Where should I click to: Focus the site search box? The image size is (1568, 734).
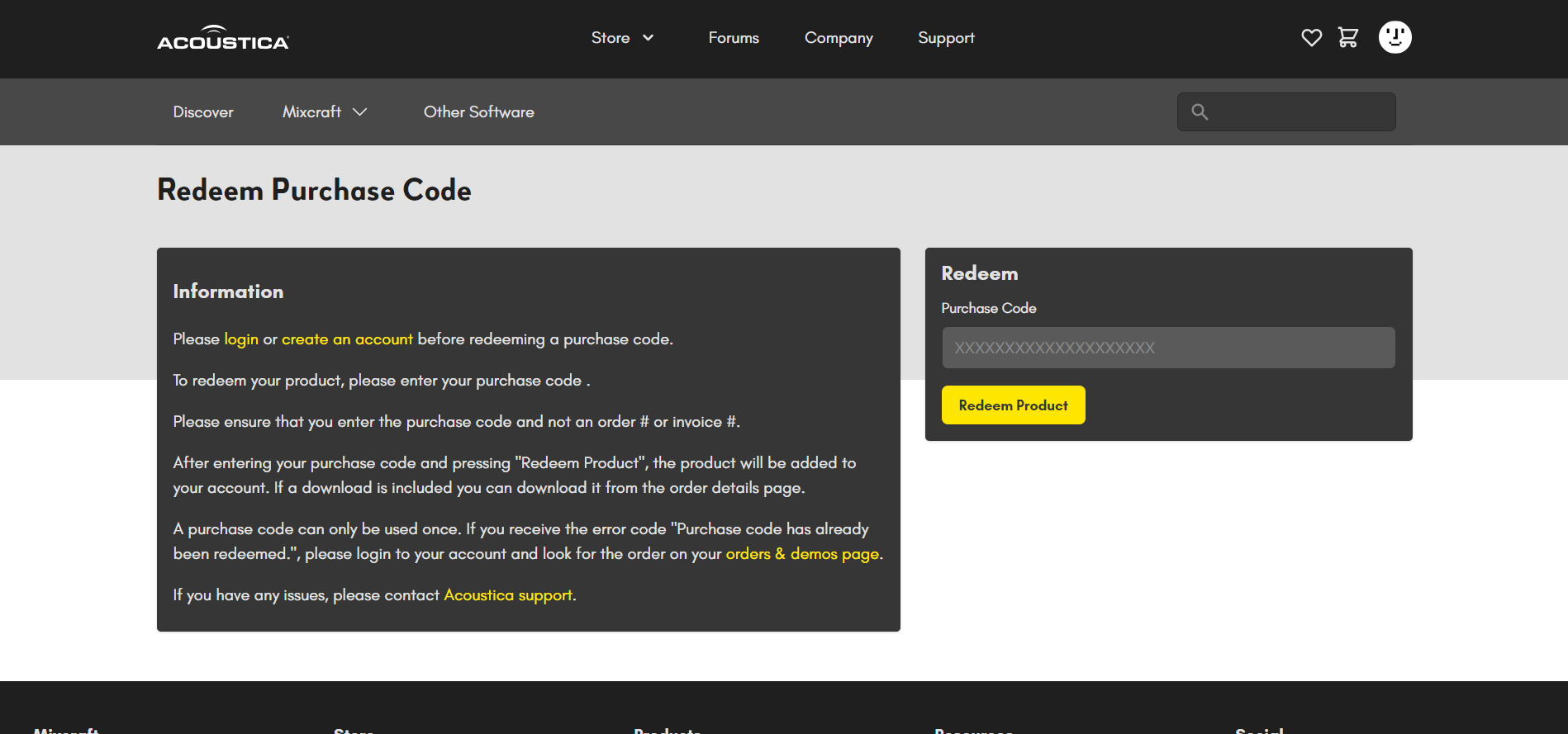(x=1286, y=111)
